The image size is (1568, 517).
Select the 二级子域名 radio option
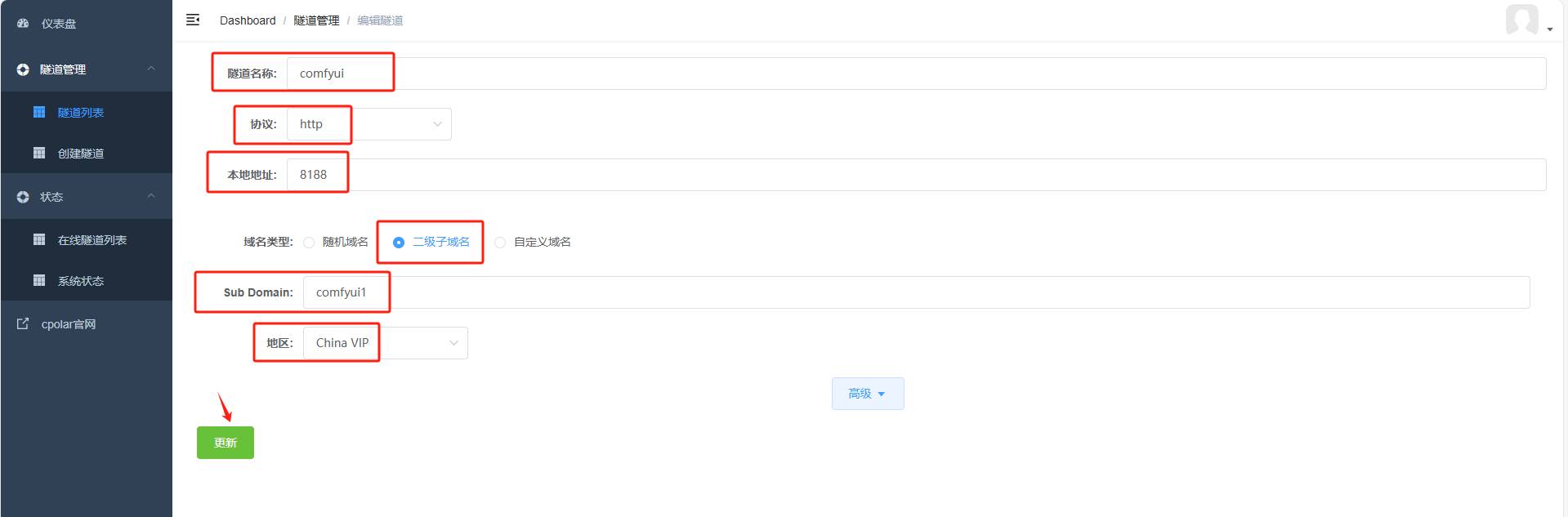(399, 243)
